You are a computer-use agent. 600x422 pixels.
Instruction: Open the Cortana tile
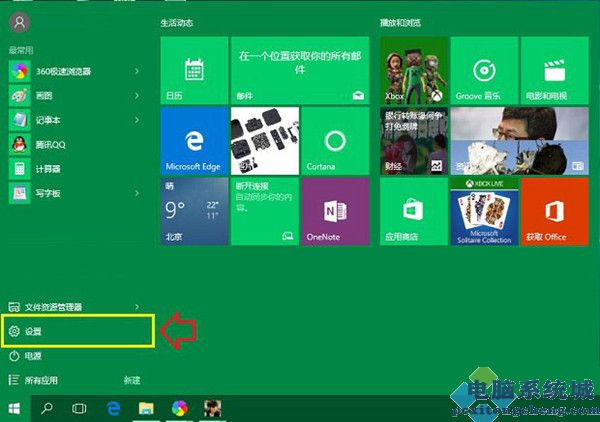click(x=335, y=141)
